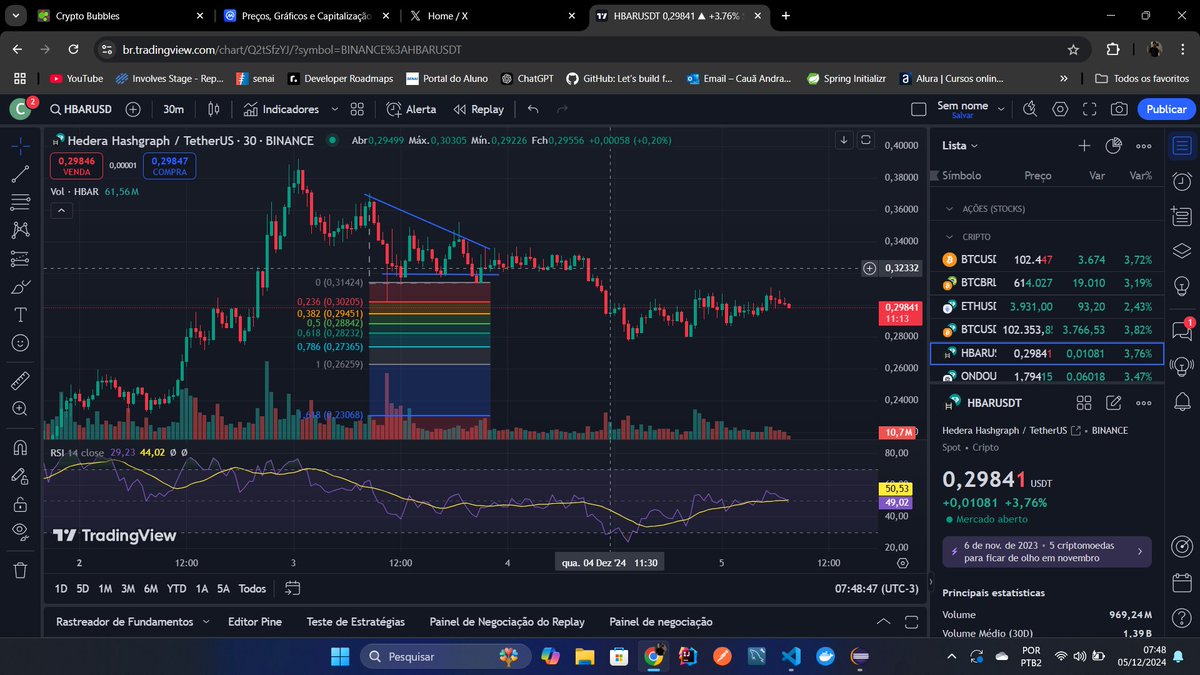Expand the bottom panel chevron up
1200x675 pixels.
point(883,622)
